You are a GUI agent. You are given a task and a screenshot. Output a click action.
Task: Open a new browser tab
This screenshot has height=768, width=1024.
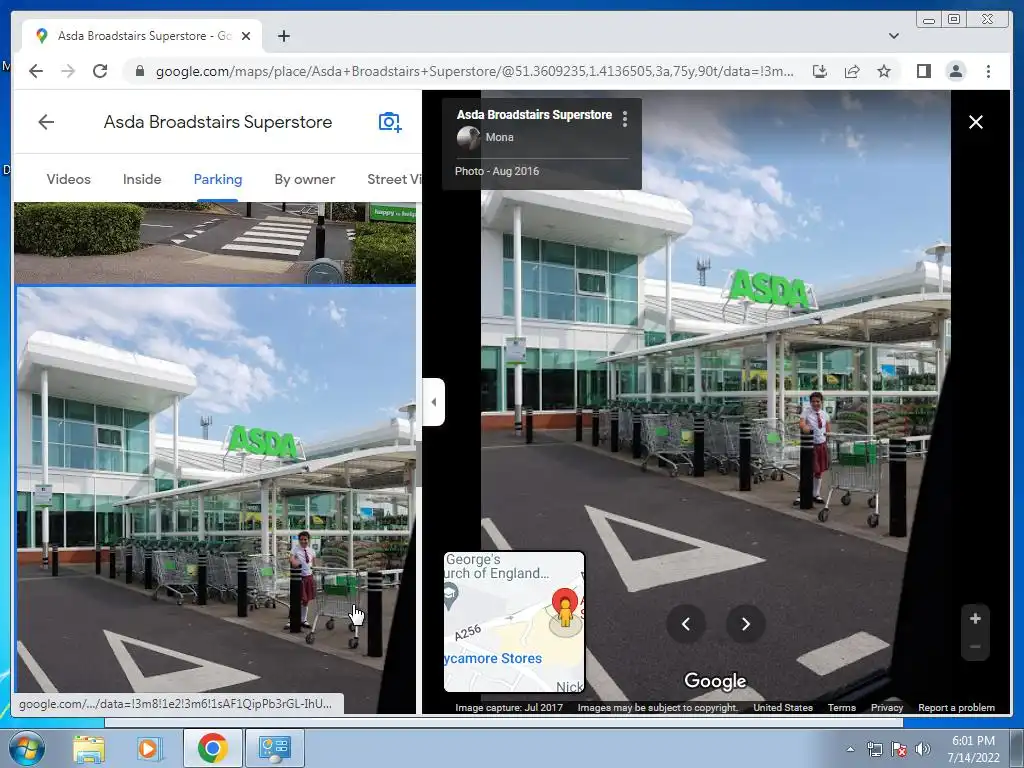(x=283, y=36)
